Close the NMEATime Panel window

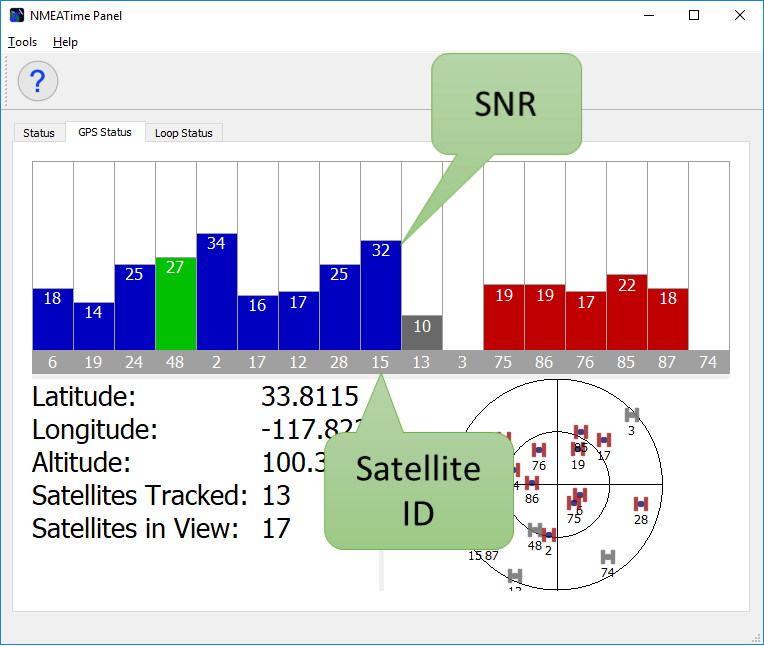pyautogui.click(x=740, y=16)
